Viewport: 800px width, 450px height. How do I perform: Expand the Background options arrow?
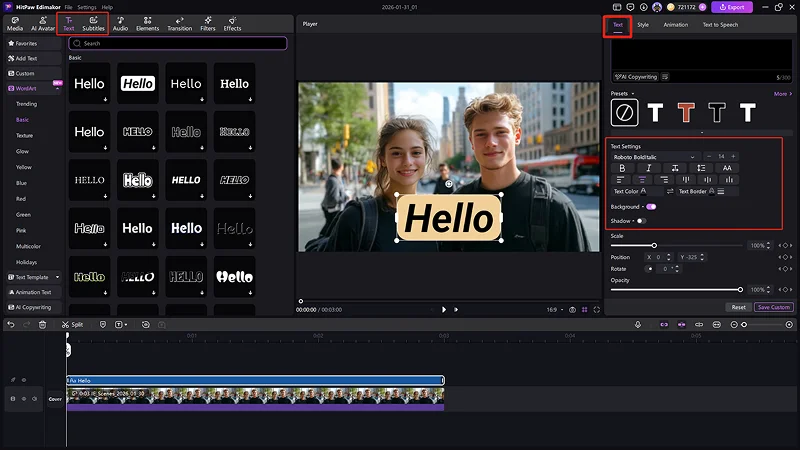[x=642, y=207]
